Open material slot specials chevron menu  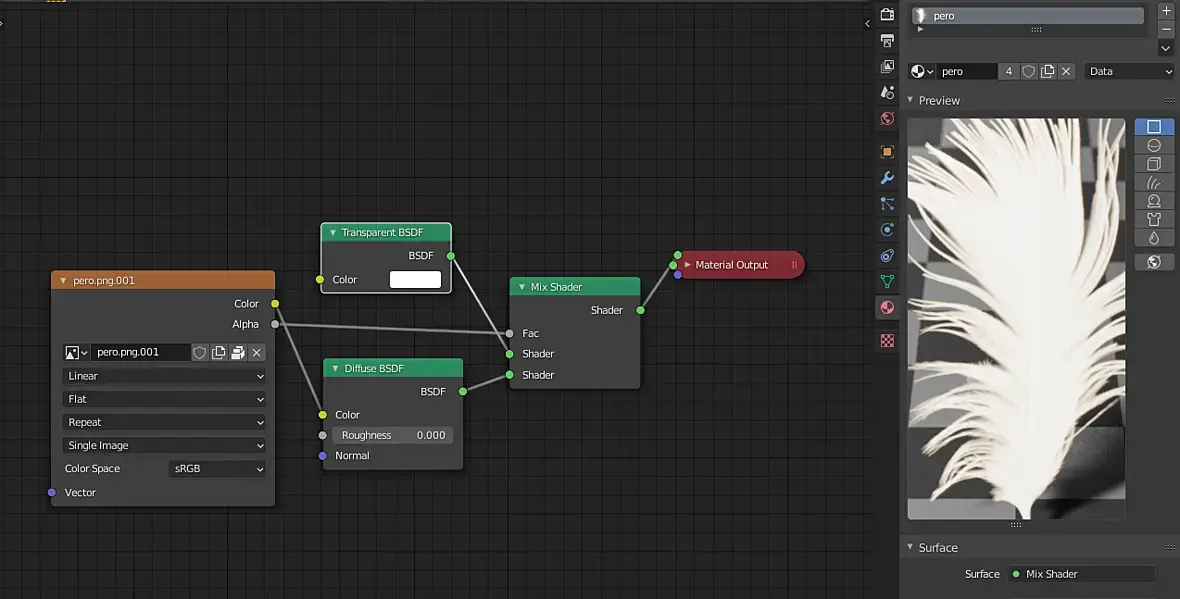pos(1166,48)
